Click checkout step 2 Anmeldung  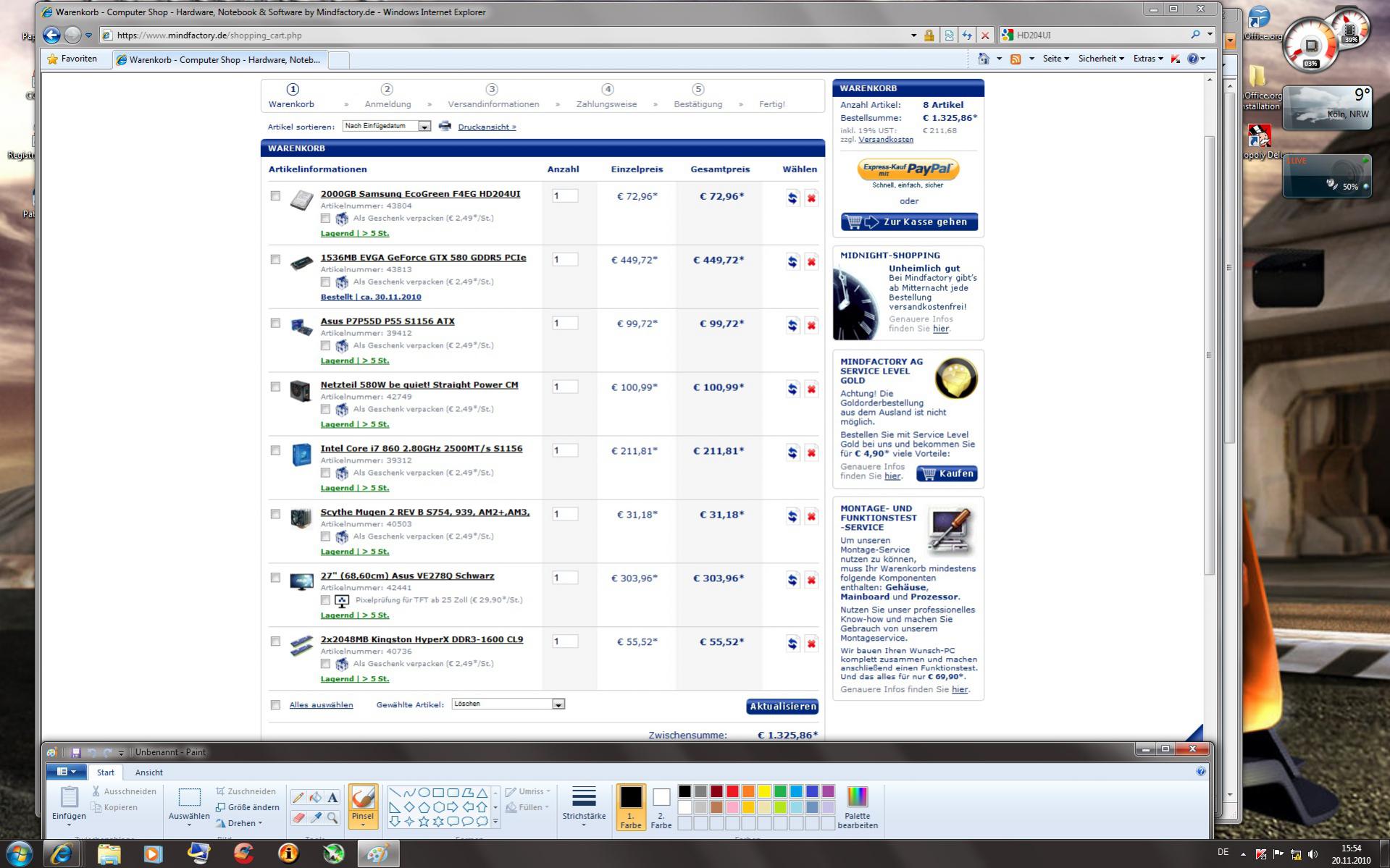pyautogui.click(x=388, y=96)
